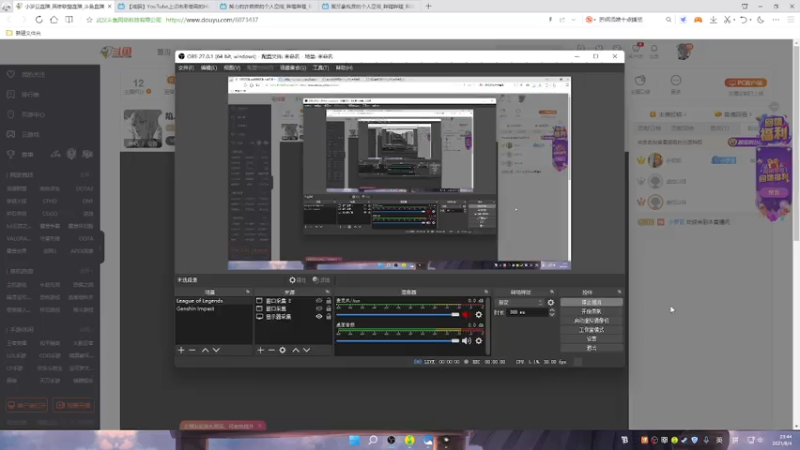Screen dimensions: 800x450
Task: Toggle lock on first window capture source
Action: [329, 301]
